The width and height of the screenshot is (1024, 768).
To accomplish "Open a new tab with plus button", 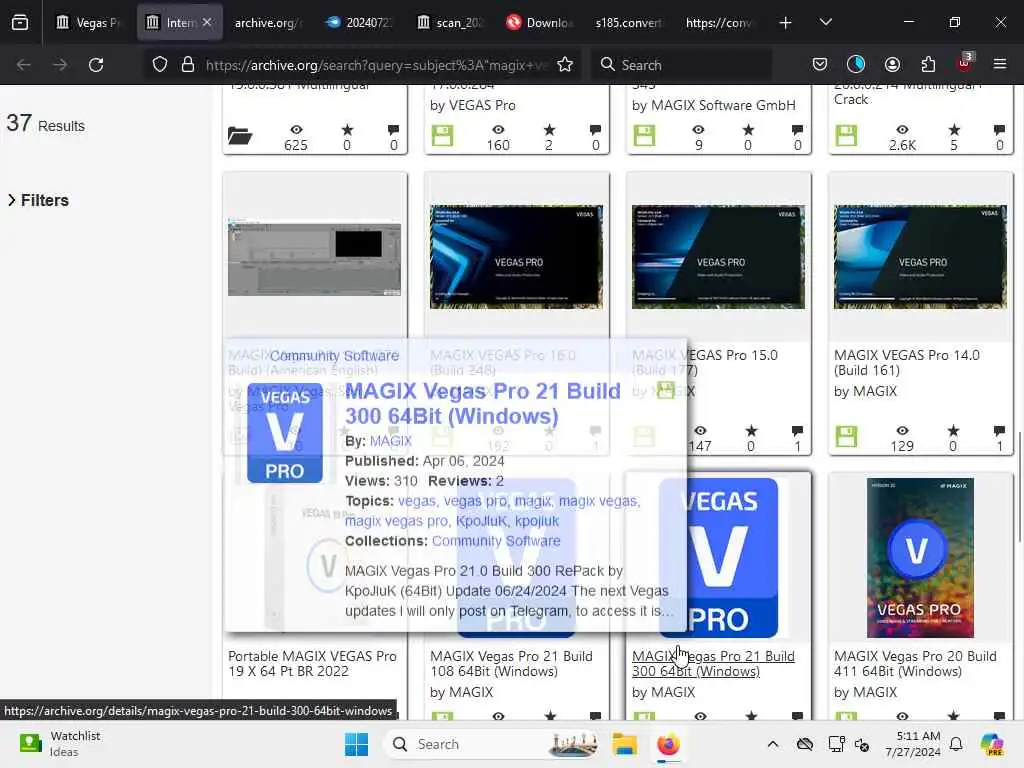I will click(786, 23).
